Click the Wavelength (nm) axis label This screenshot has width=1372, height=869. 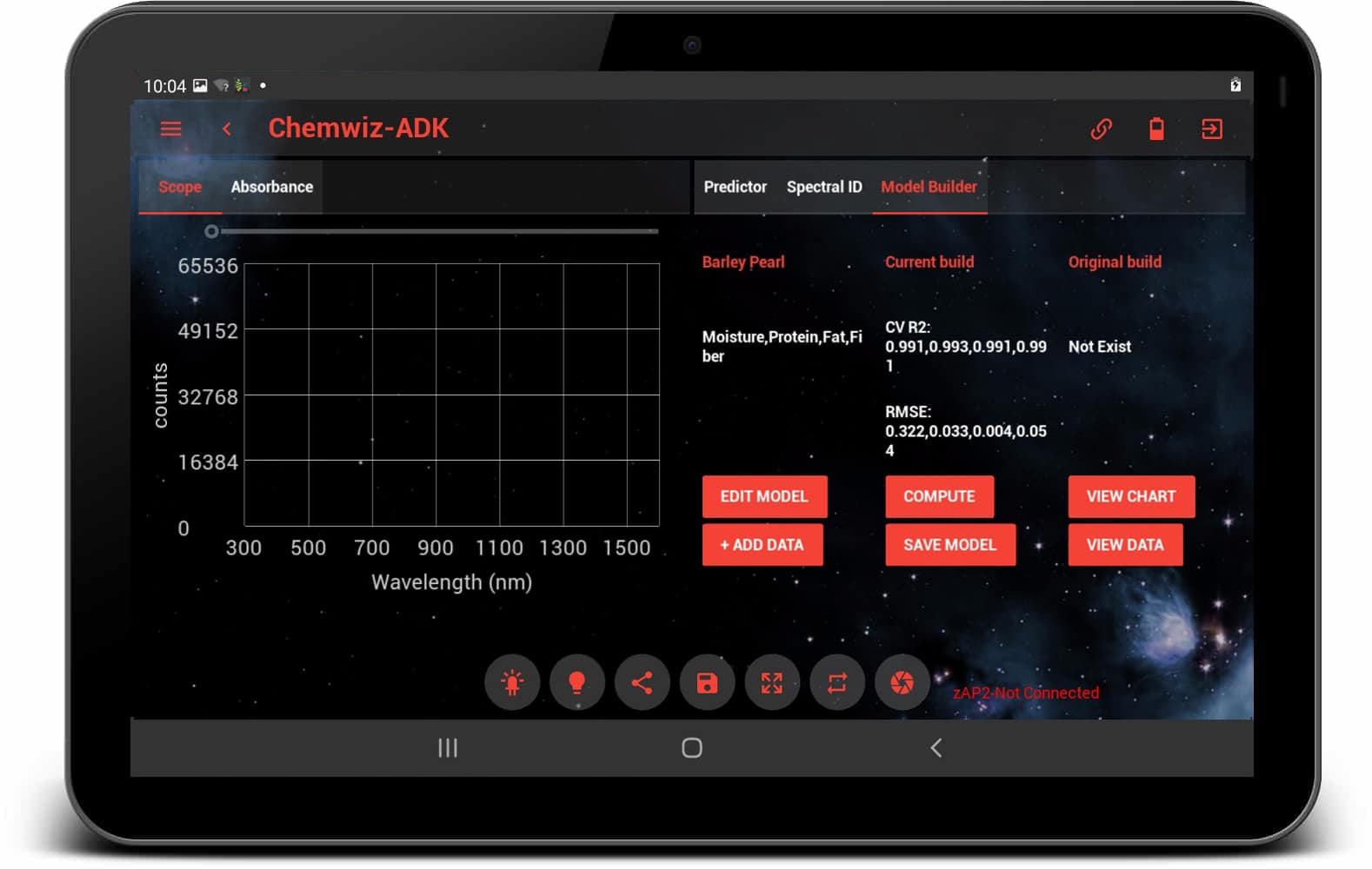452,582
